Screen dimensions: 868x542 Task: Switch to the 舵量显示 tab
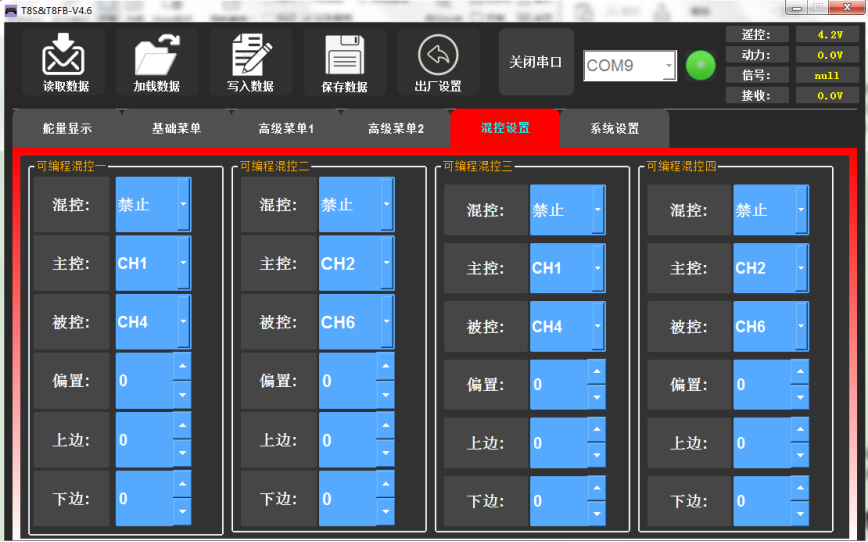pyautogui.click(x=67, y=129)
